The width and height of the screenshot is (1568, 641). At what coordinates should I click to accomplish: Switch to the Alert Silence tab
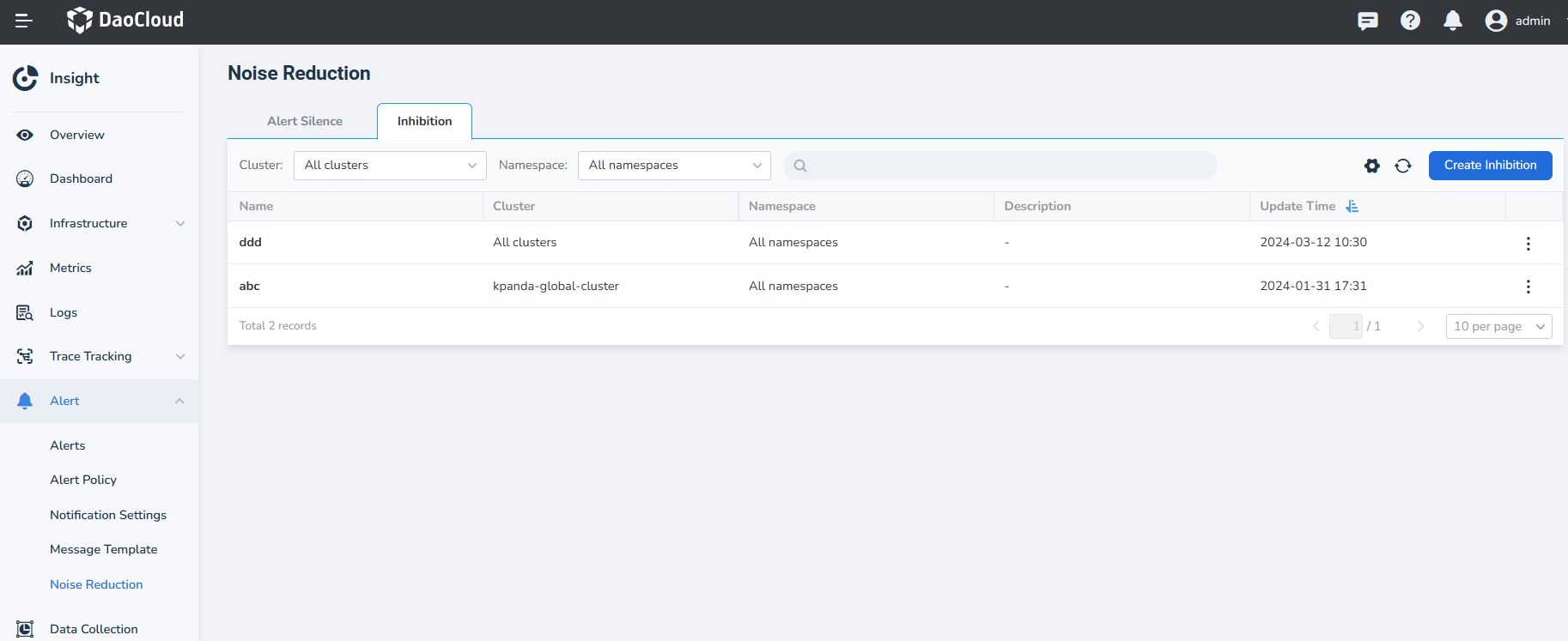click(x=304, y=121)
